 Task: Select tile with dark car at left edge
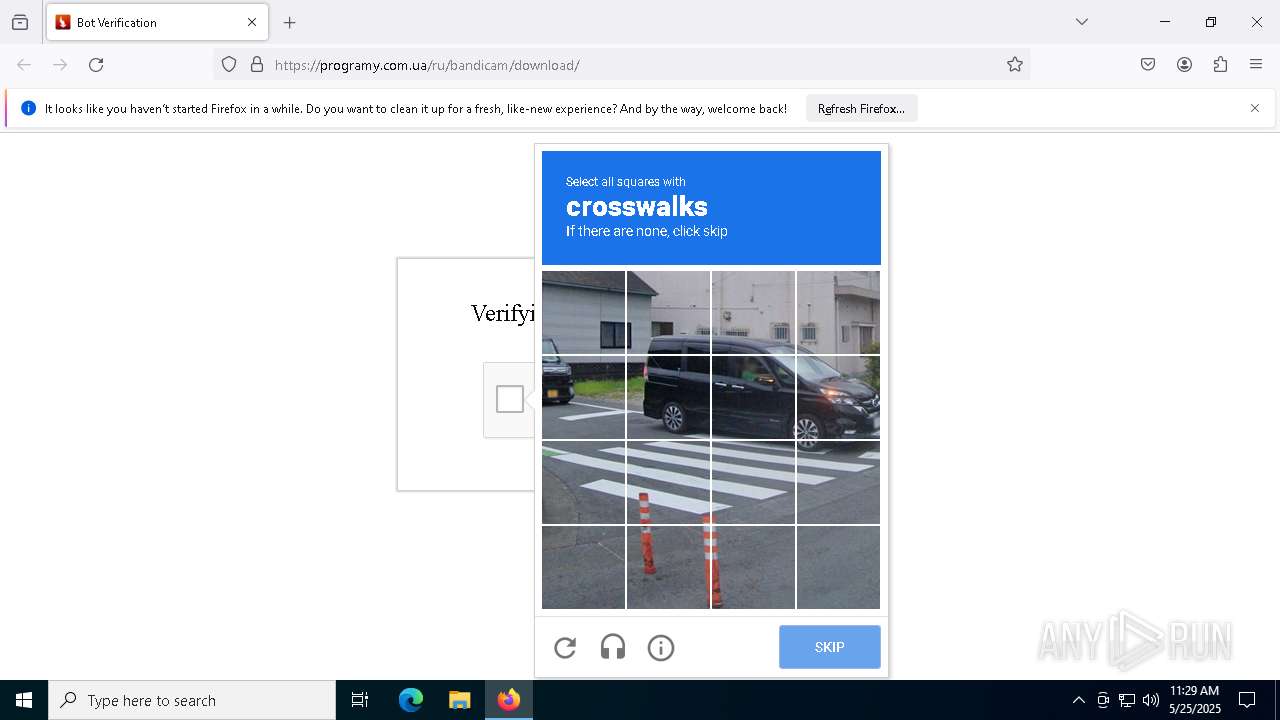pos(583,397)
